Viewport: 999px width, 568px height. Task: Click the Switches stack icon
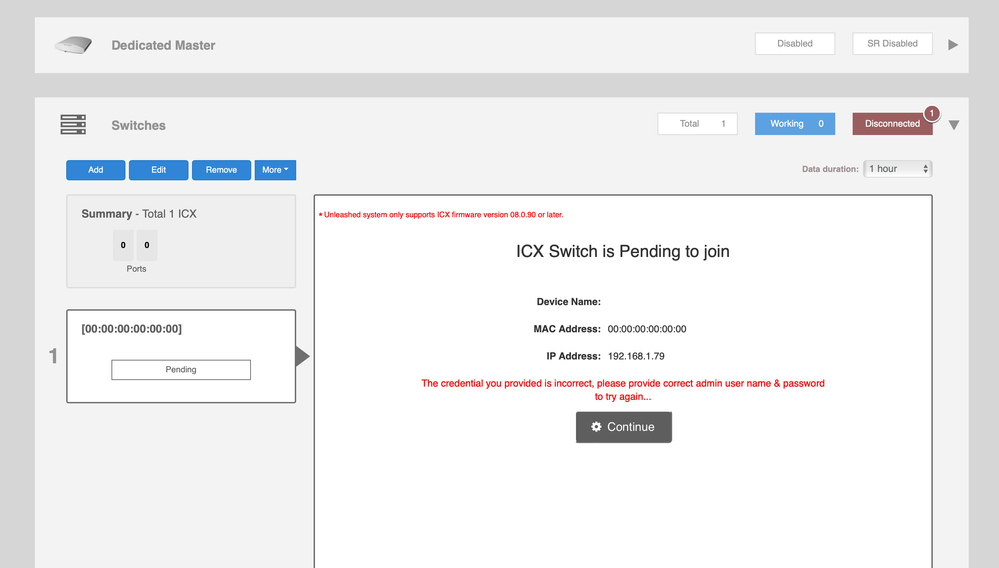tap(73, 125)
